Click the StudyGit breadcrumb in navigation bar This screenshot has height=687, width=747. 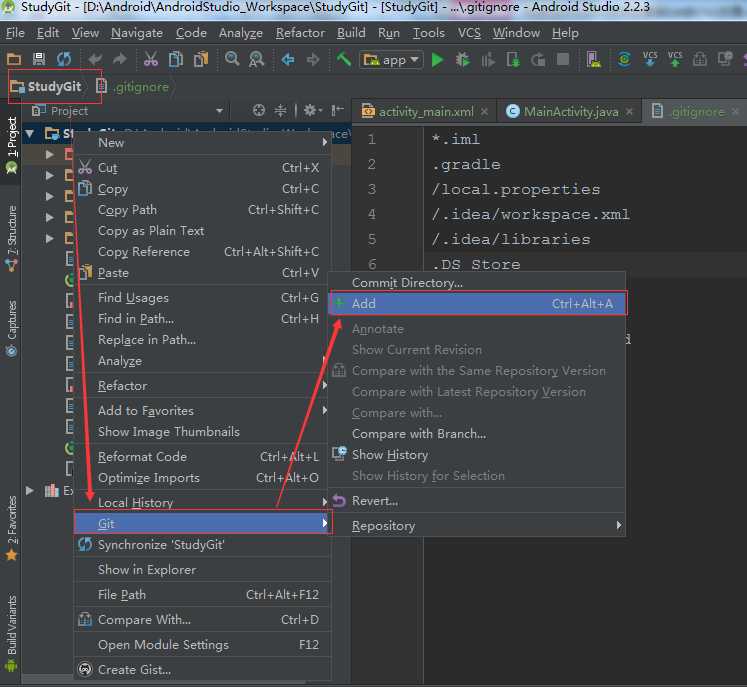(46, 87)
